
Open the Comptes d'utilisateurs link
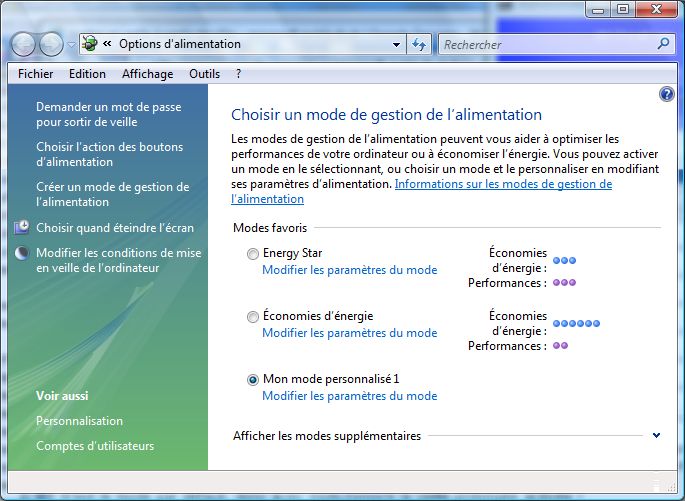tap(95, 446)
